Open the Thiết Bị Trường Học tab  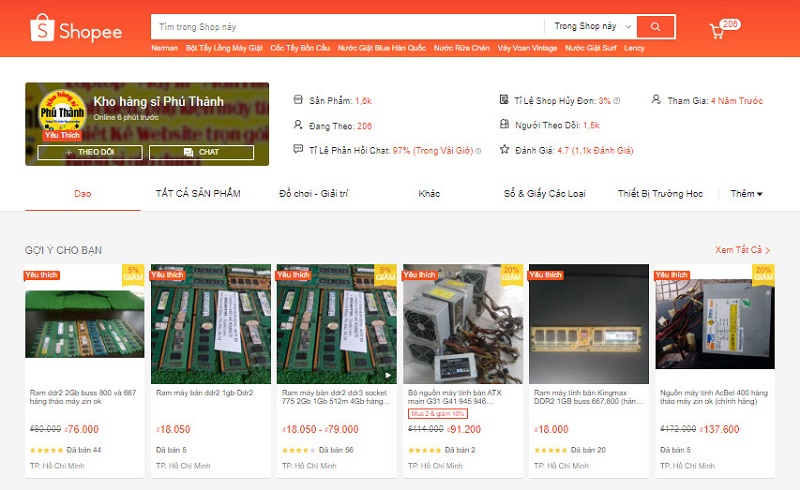[x=660, y=193]
